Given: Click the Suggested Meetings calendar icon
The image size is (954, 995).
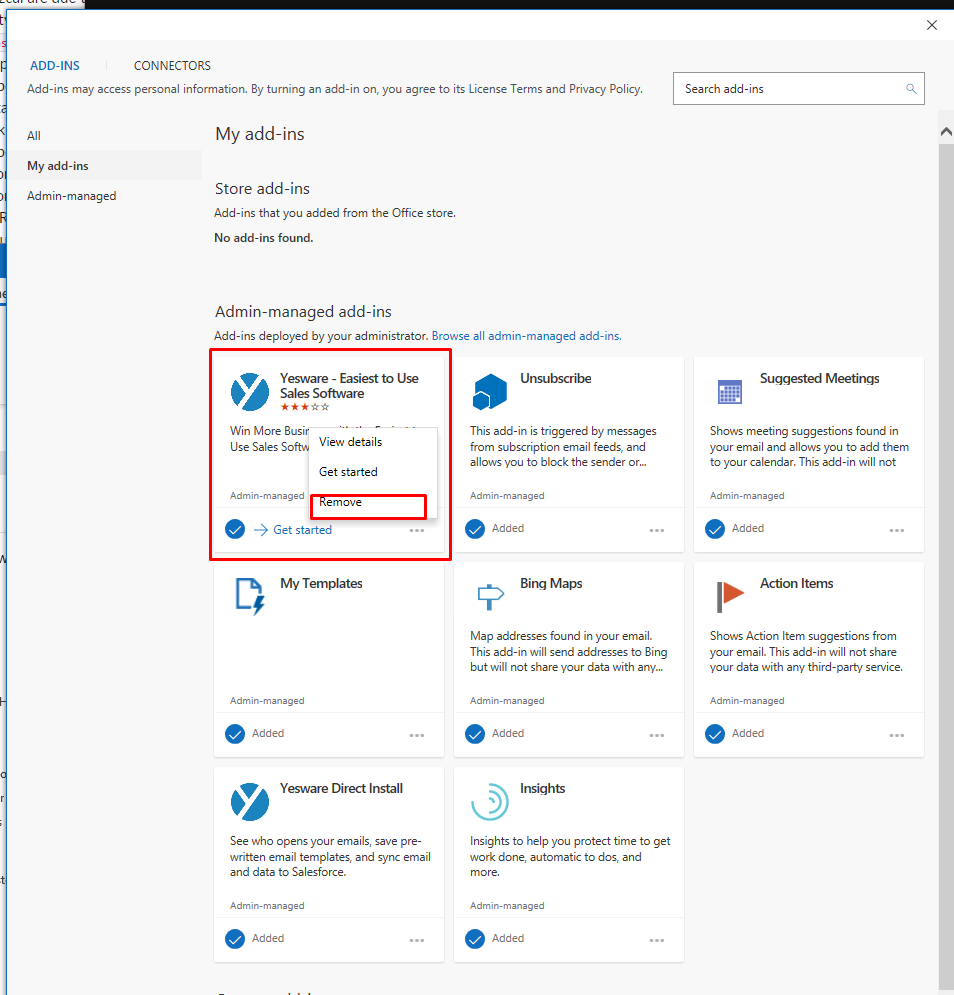Looking at the screenshot, I should 730,392.
